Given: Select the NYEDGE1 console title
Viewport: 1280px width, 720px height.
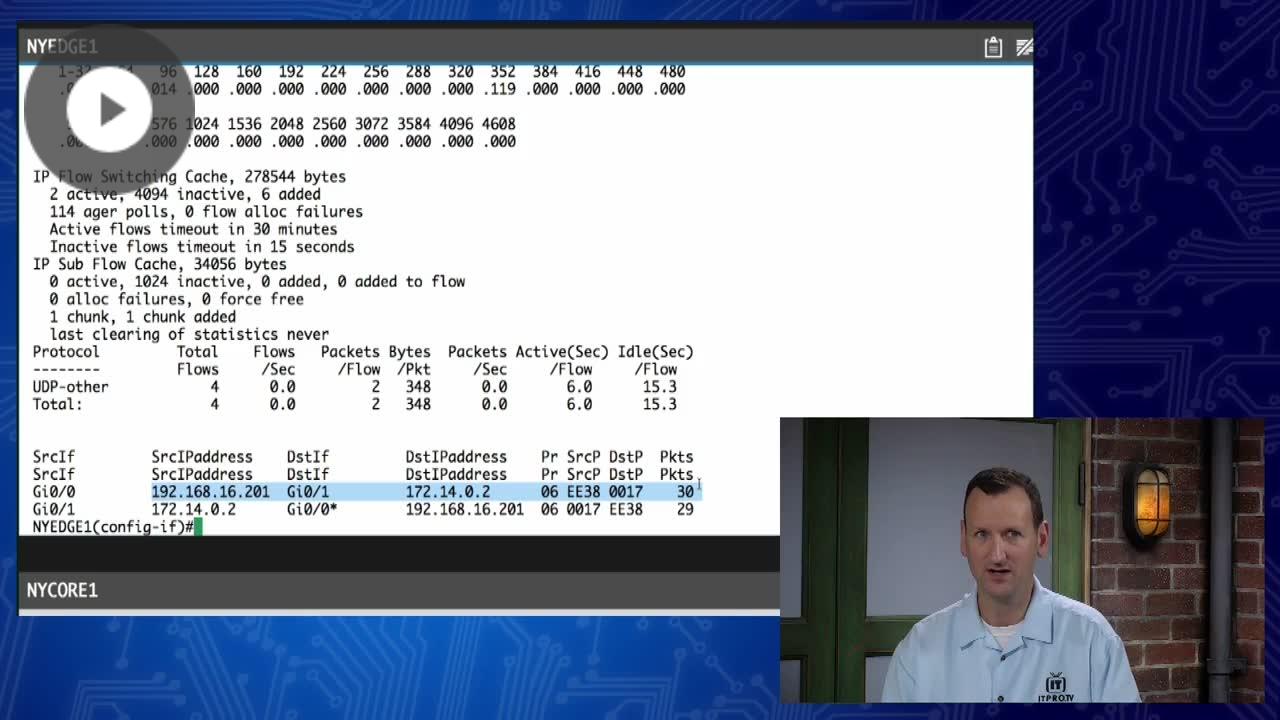Looking at the screenshot, I should click(x=62, y=47).
